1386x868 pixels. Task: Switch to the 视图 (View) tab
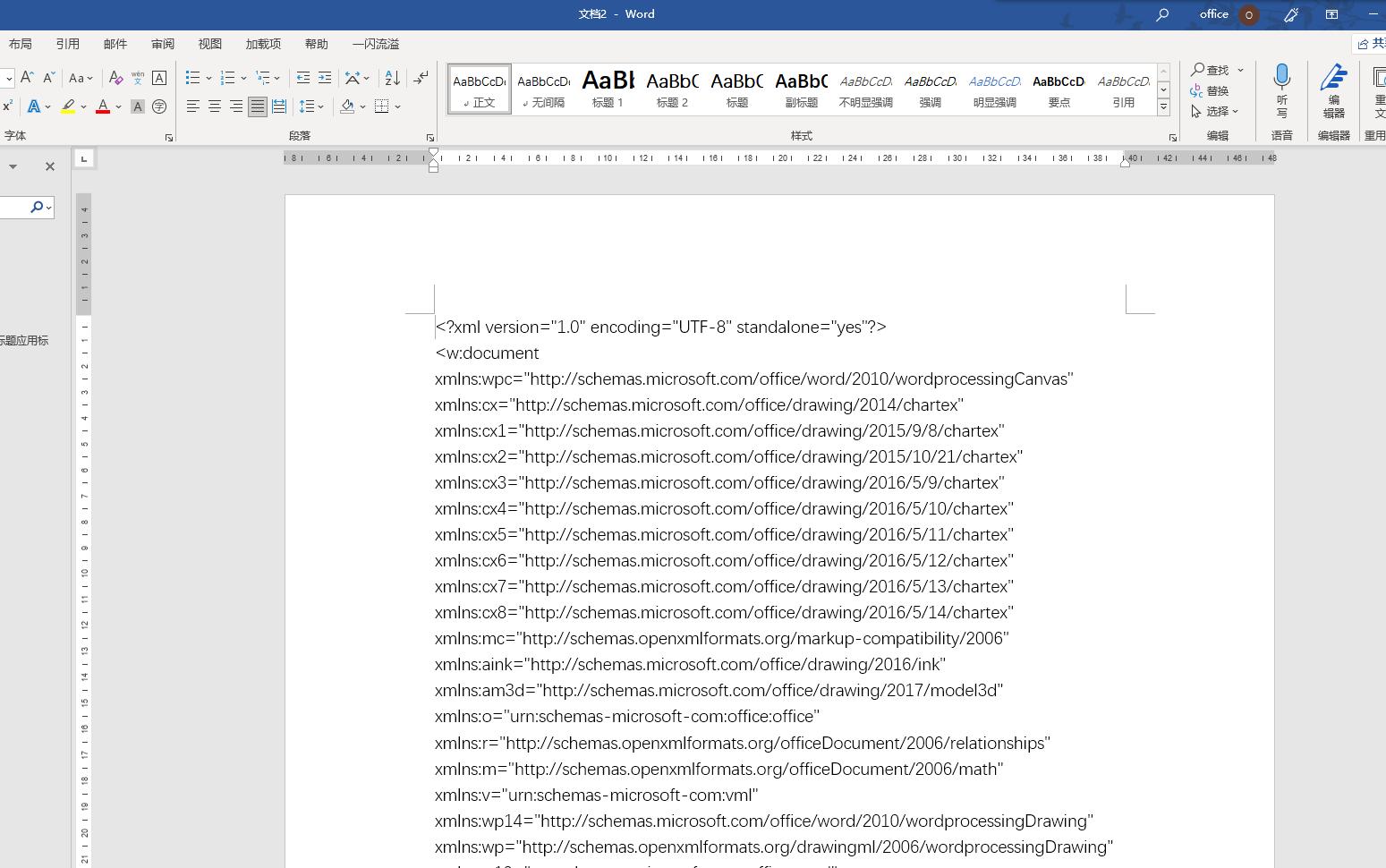click(x=210, y=44)
